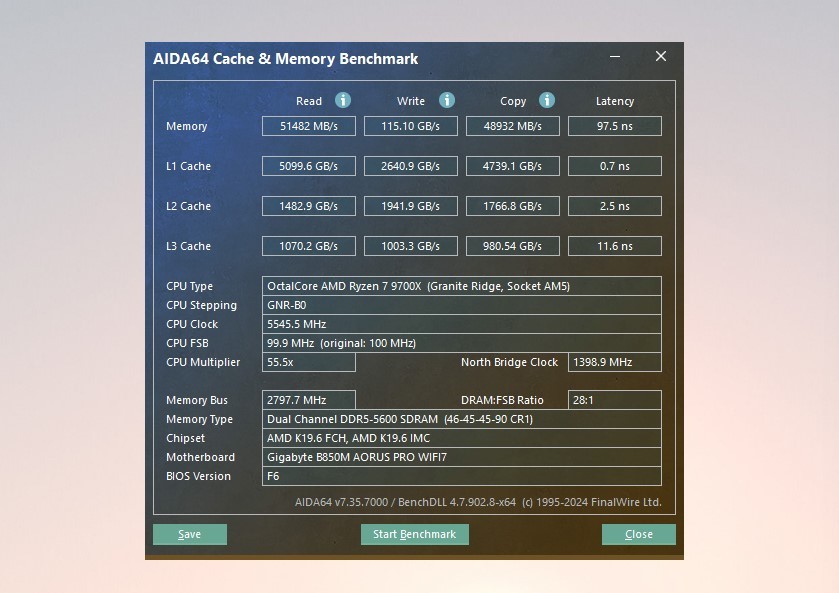Click the L1 Cache latency 0.7 ns

coord(615,166)
